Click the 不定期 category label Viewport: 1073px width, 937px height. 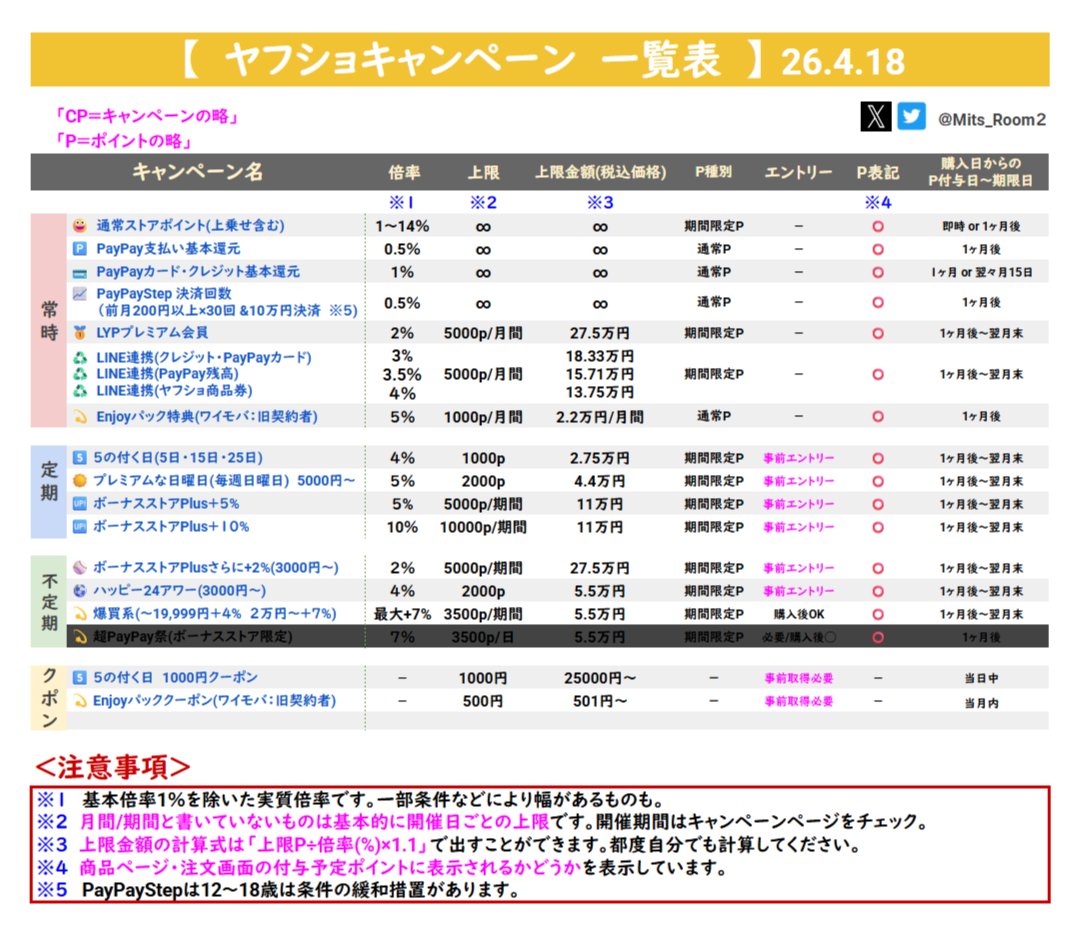[49, 602]
